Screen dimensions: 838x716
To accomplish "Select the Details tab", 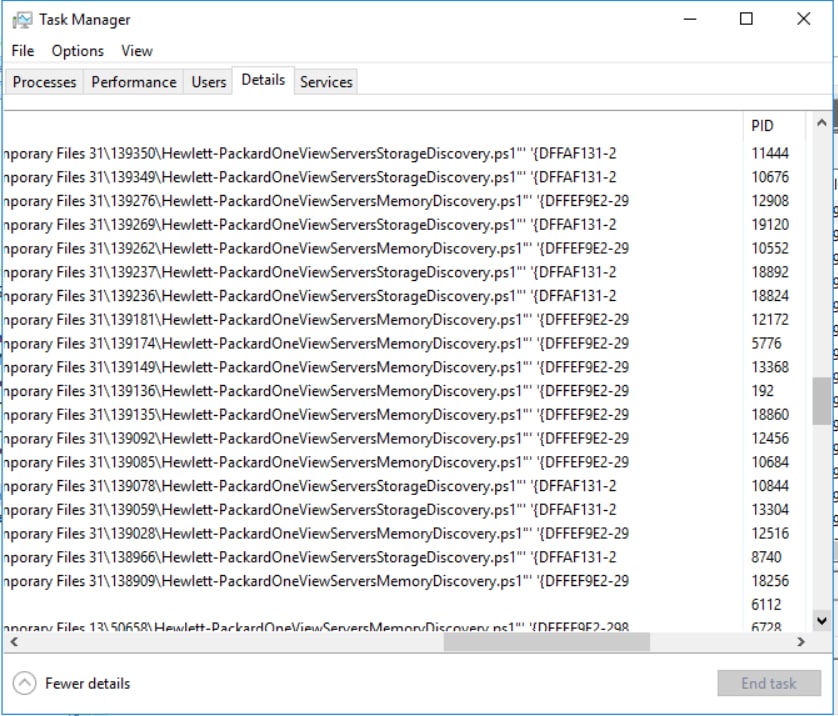I will coord(263,80).
